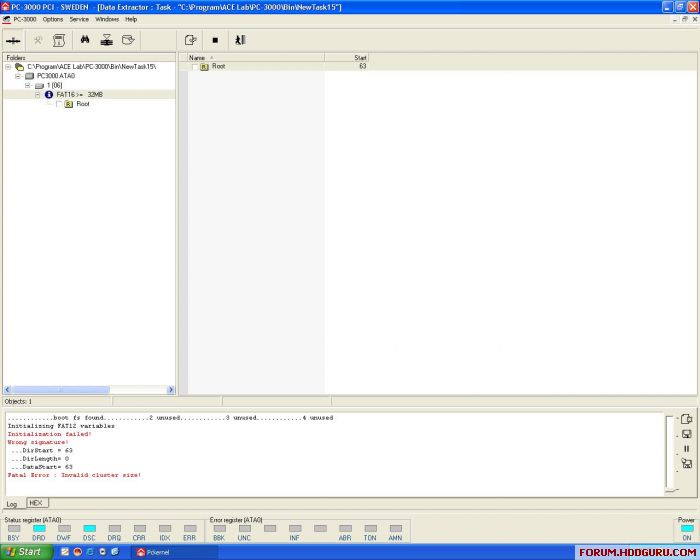Viewport: 700px width, 560px height.
Task: Click the task folder icon at the tree root
Action: pos(19,67)
